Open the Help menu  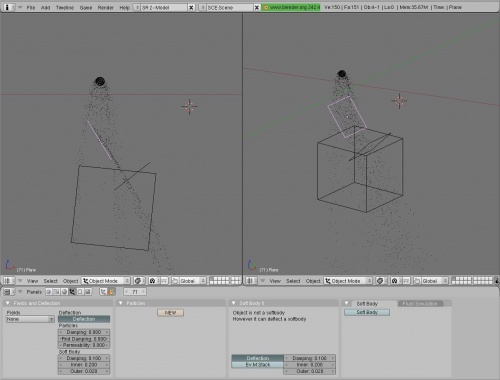(x=124, y=7)
